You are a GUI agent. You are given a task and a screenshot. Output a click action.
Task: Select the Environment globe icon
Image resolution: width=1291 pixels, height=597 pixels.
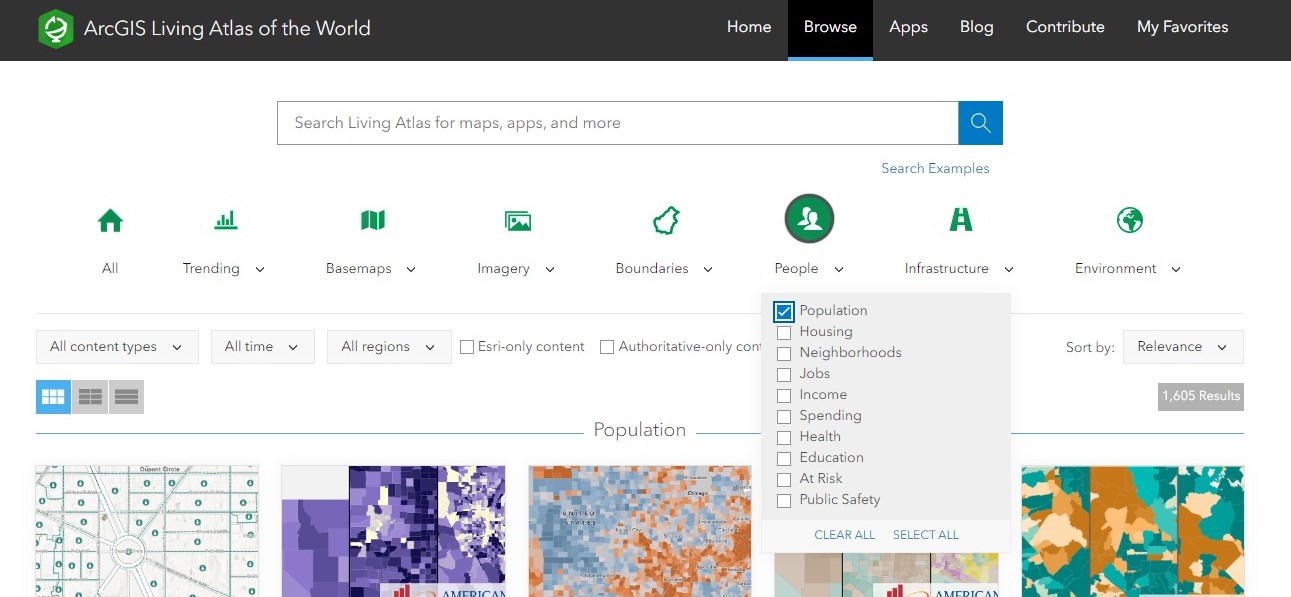(x=1130, y=220)
